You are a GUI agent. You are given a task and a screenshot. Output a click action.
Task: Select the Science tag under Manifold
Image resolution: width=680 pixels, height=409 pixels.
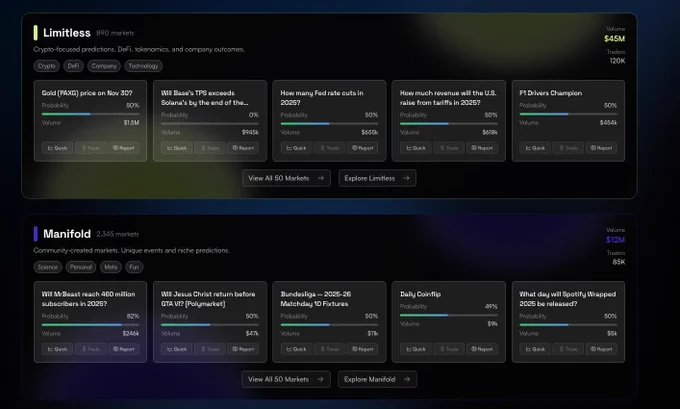click(48, 267)
